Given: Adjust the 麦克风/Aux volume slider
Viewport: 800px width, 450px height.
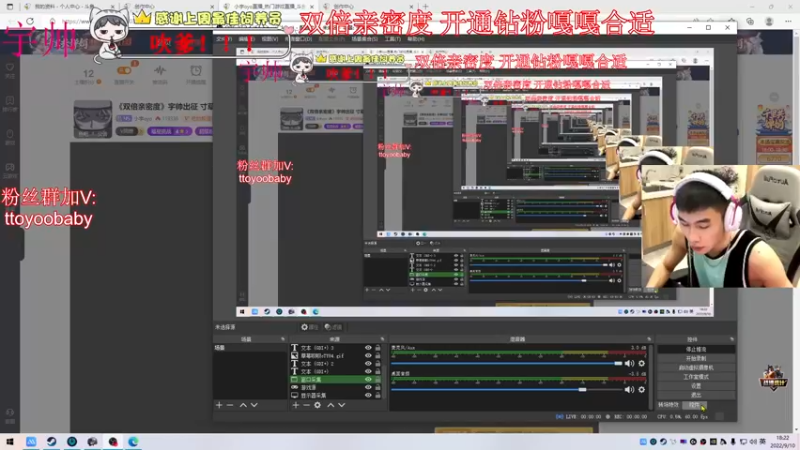Looking at the screenshot, I should click(507, 363).
